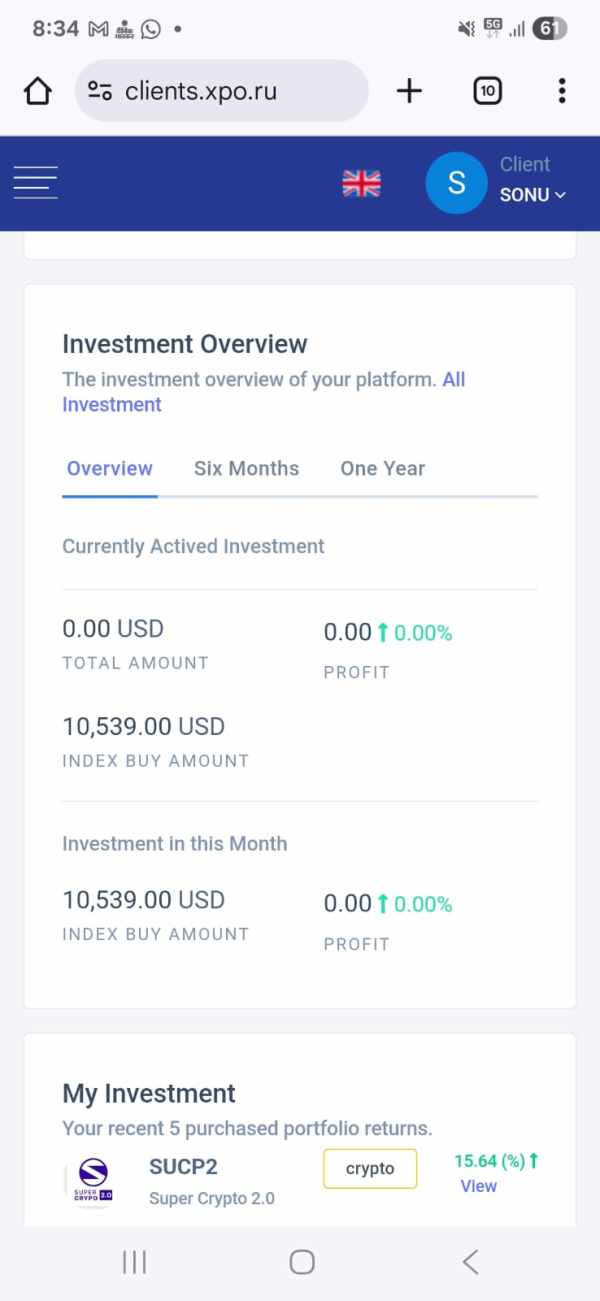This screenshot has width=600, height=1301.
Task: Expand the SONU account dropdown
Action: click(533, 195)
